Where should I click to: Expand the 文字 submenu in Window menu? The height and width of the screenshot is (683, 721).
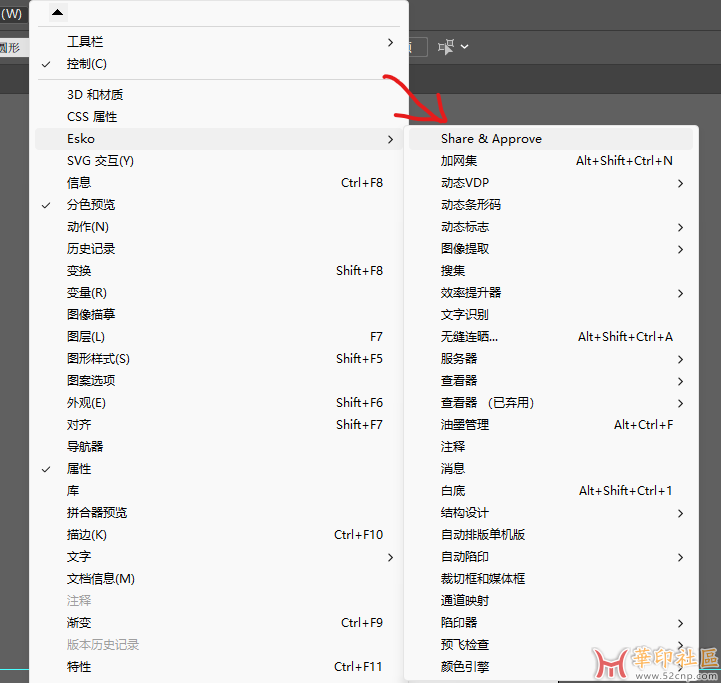tap(219, 557)
